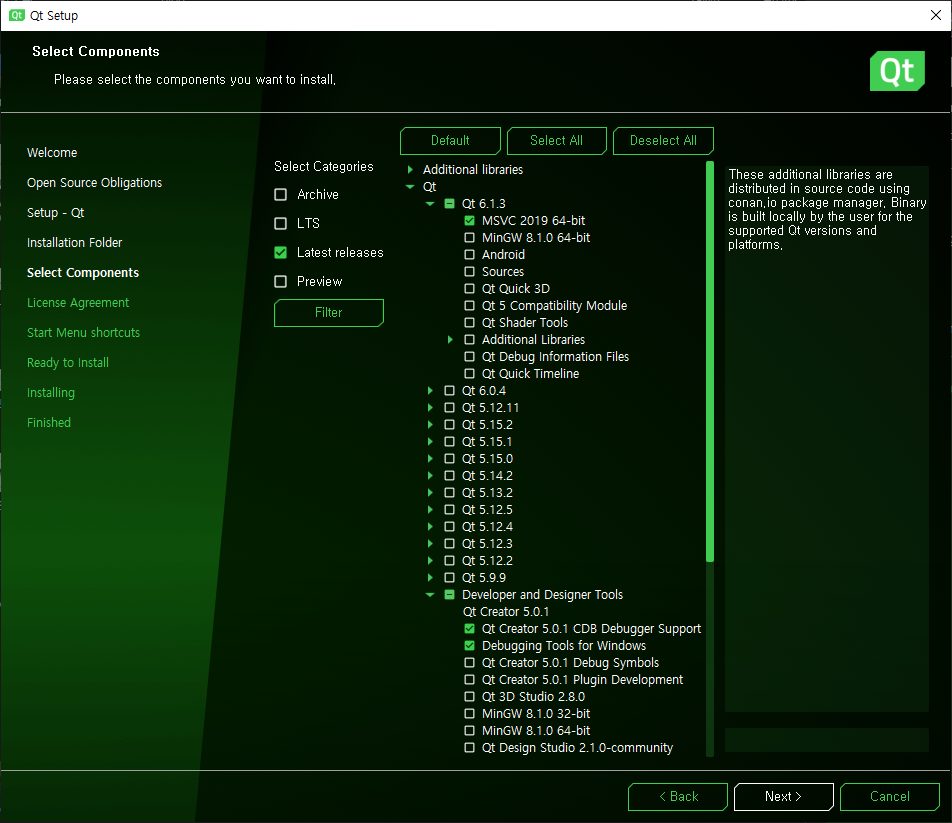This screenshot has height=823, width=952.
Task: Uncheck Debugging Tools for Windows
Action: (469, 646)
